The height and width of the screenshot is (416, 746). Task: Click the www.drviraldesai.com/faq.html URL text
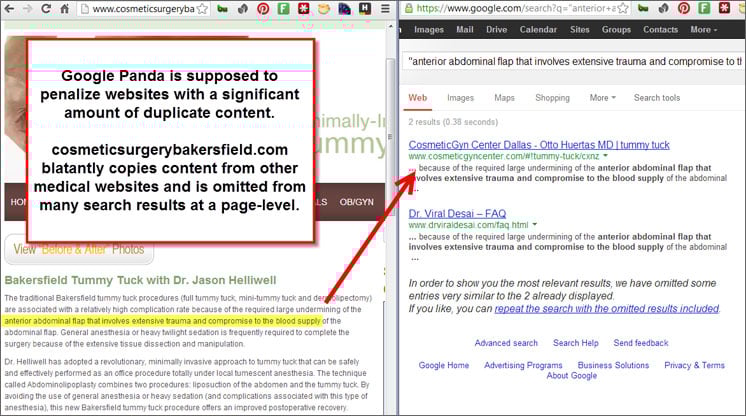click(x=468, y=225)
